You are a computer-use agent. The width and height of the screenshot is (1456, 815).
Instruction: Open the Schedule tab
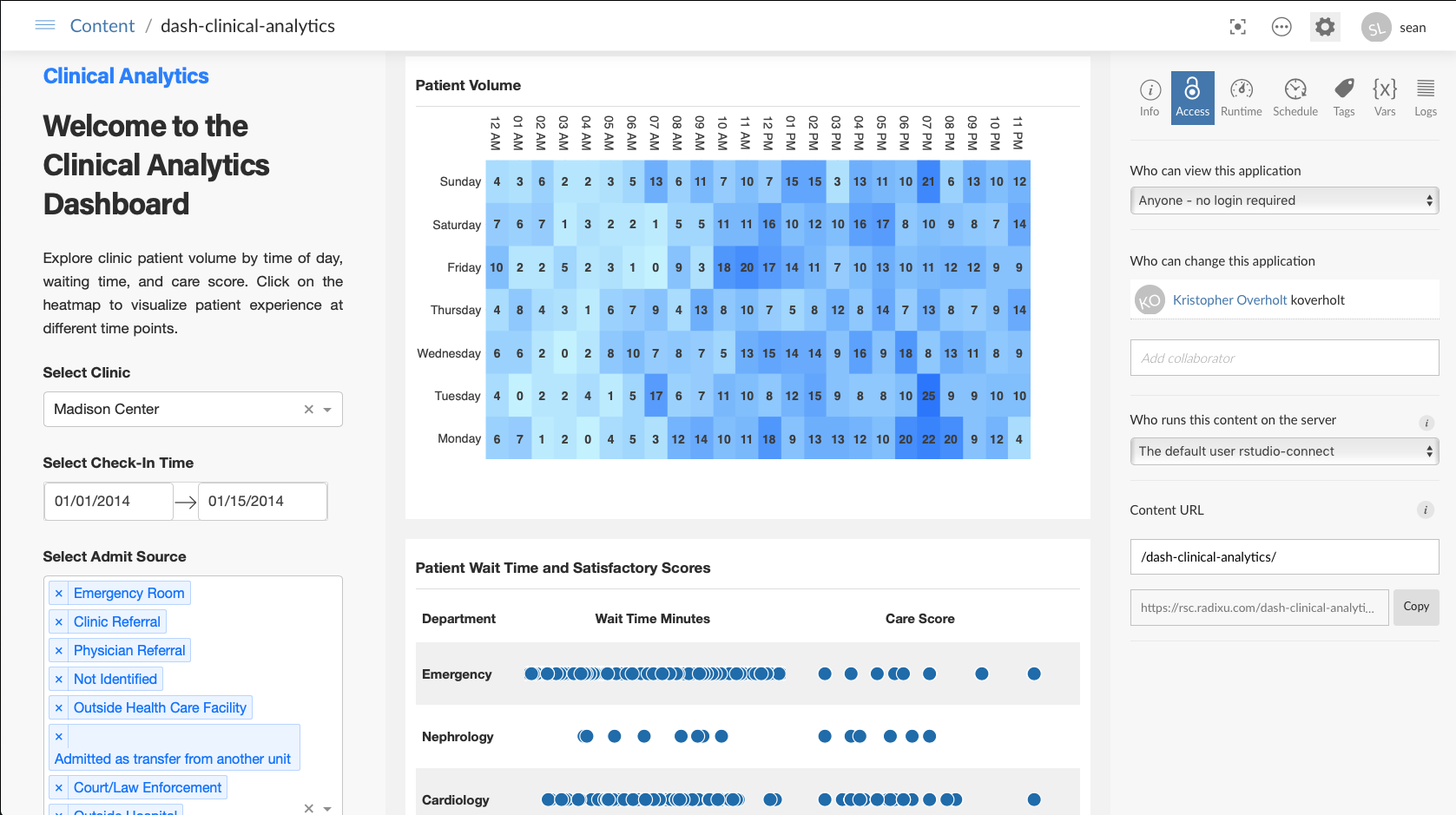[x=1295, y=97]
